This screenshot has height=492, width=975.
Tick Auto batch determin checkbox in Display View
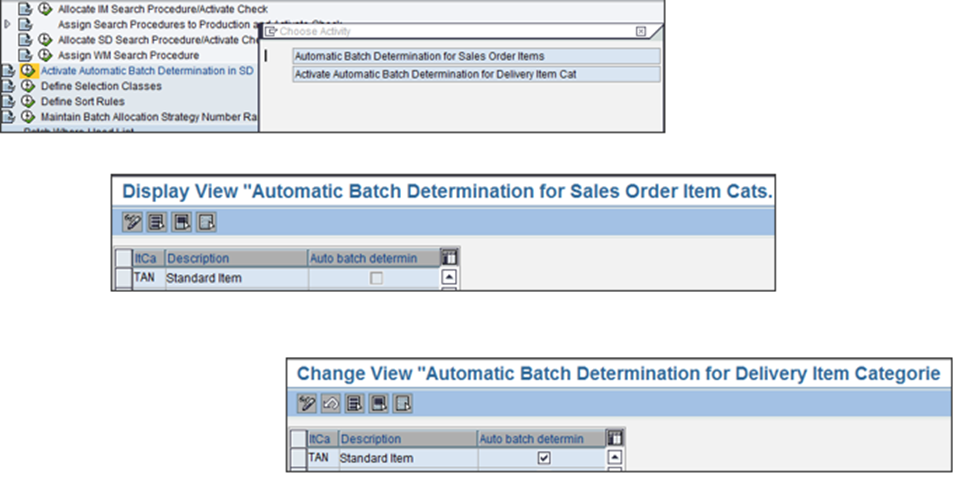tap(376, 279)
